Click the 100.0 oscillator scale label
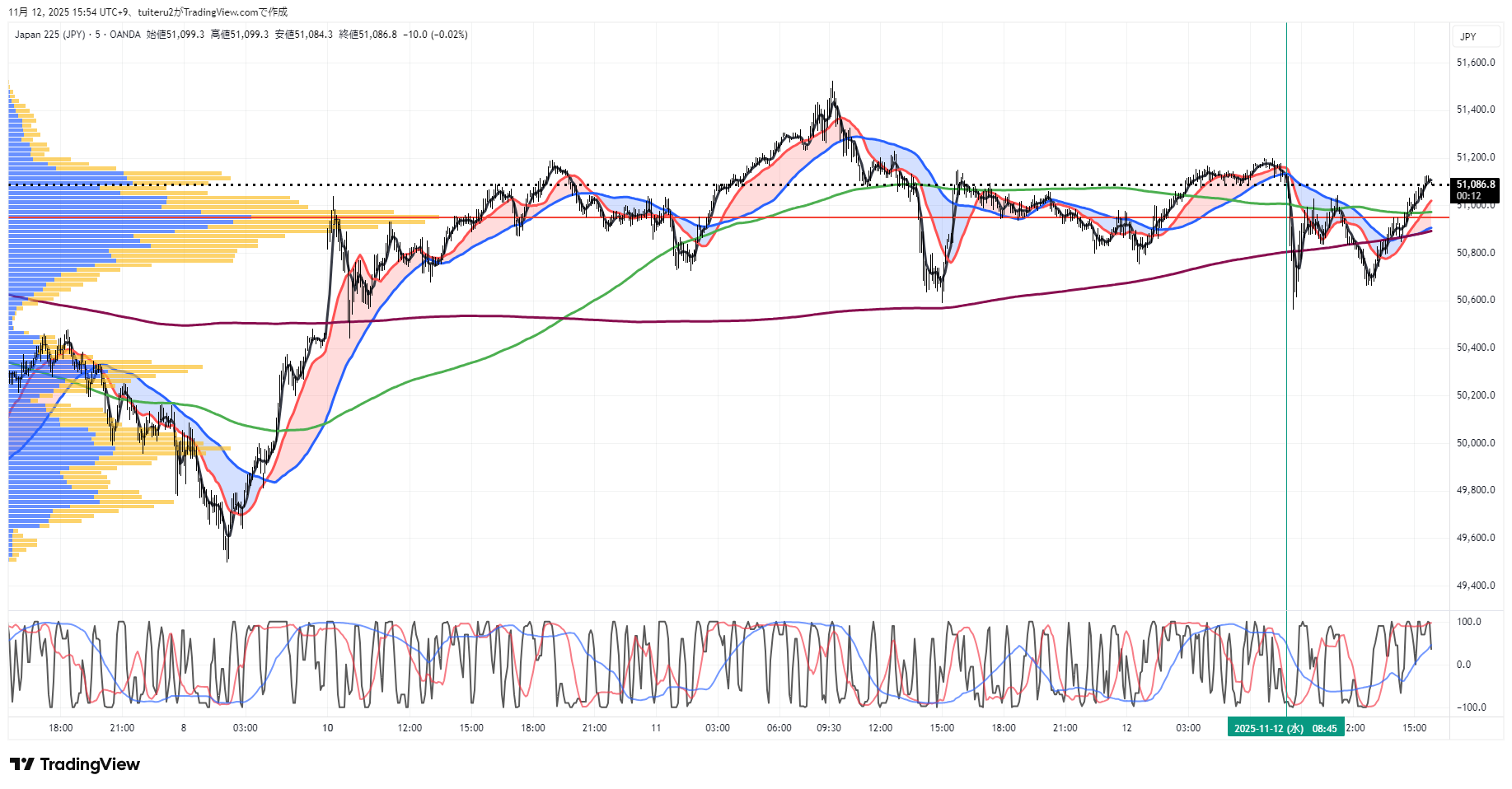Image resolution: width=1512 pixels, height=789 pixels. point(1468,622)
